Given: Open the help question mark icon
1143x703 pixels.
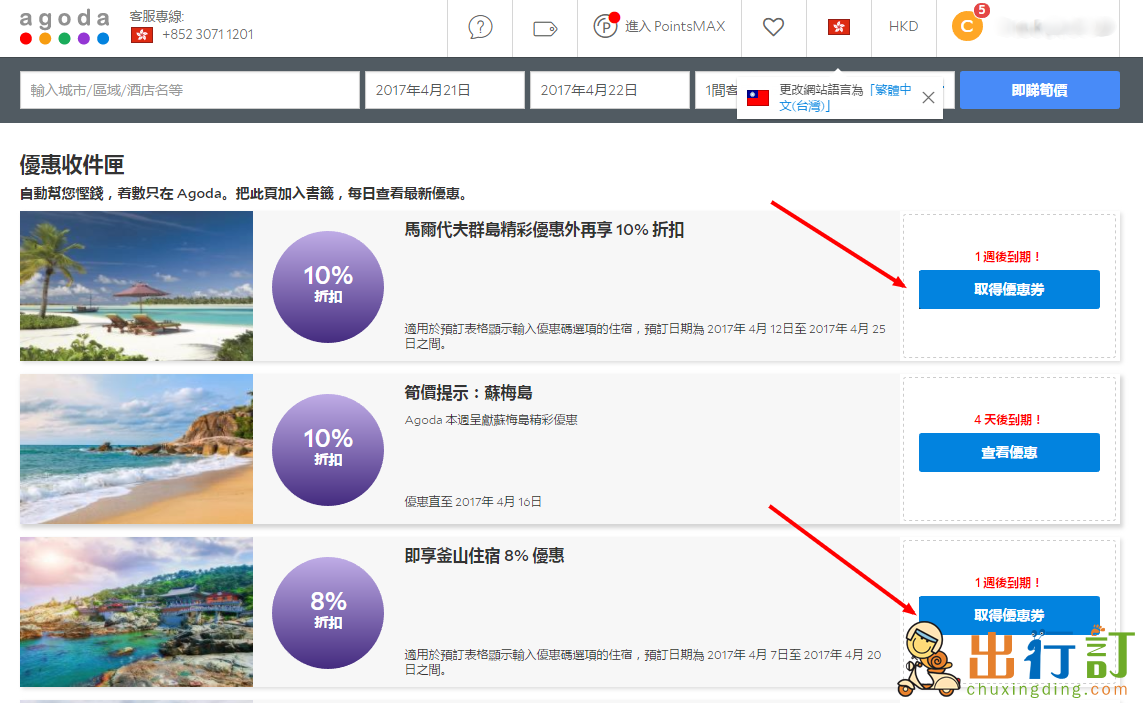Looking at the screenshot, I should (480, 27).
